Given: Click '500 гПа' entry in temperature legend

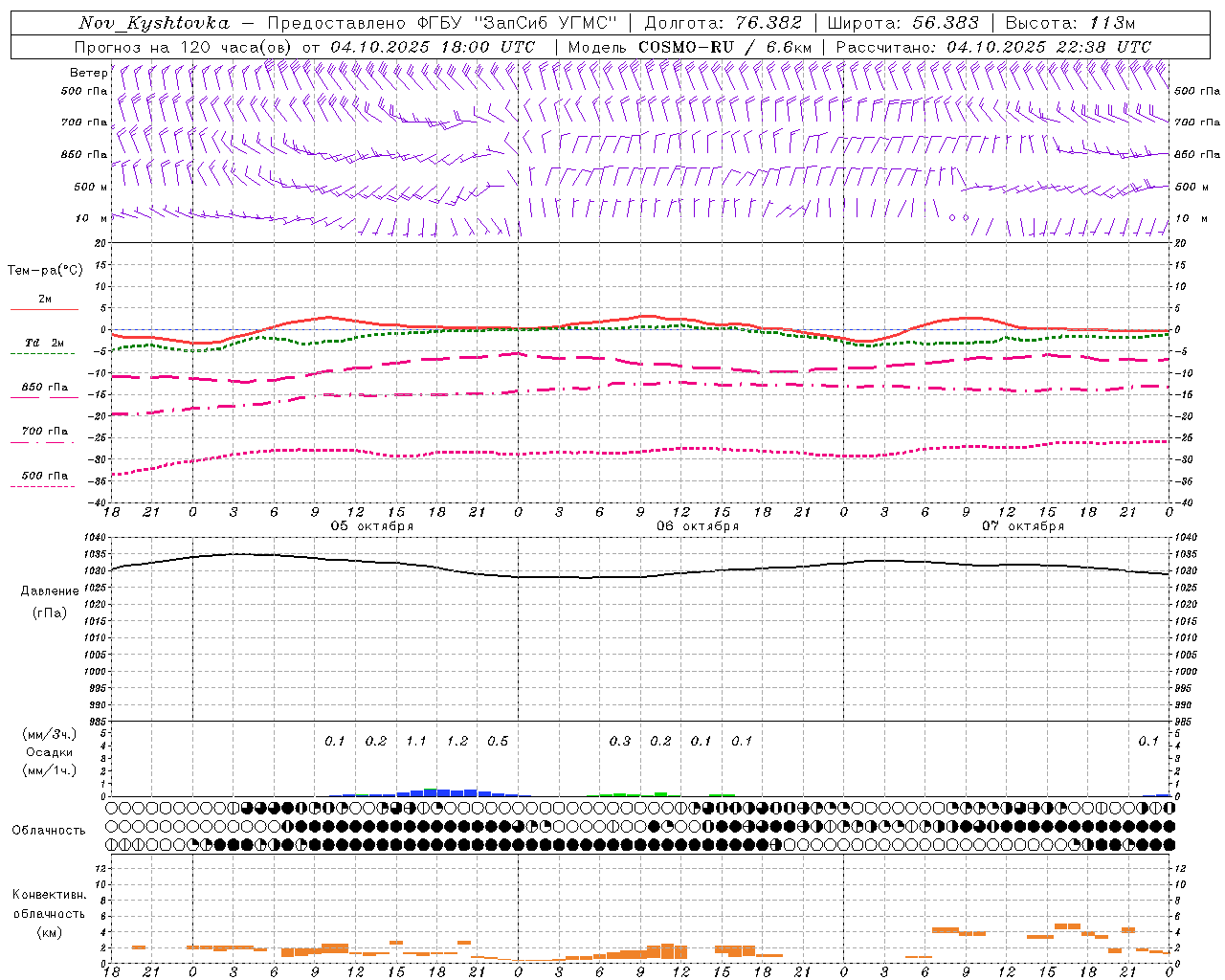Looking at the screenshot, I should [45, 476].
